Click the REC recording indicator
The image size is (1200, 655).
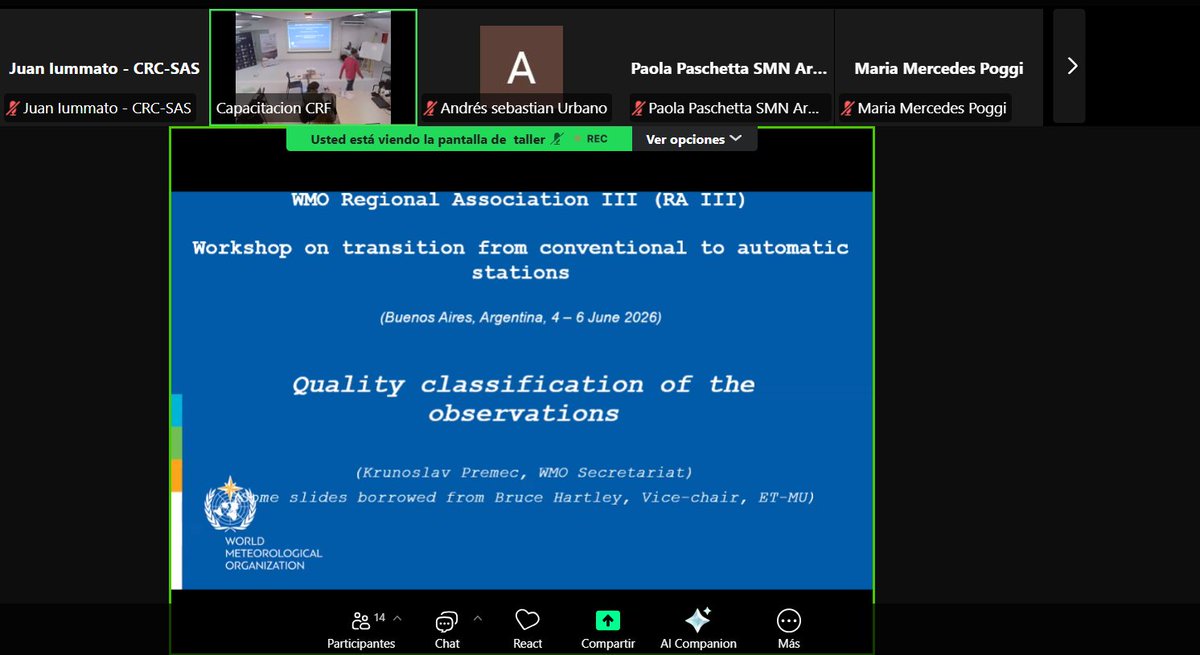(591, 139)
